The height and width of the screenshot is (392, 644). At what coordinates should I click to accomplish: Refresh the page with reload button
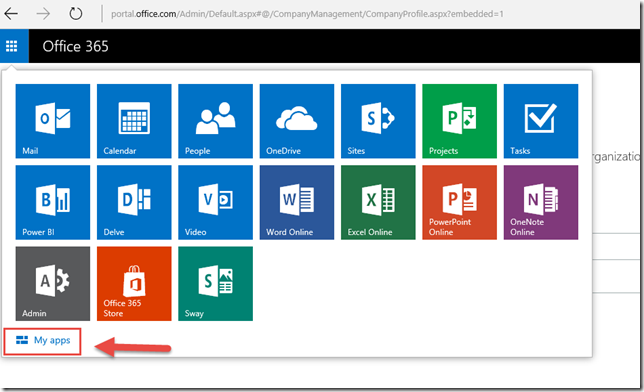[x=76, y=14]
